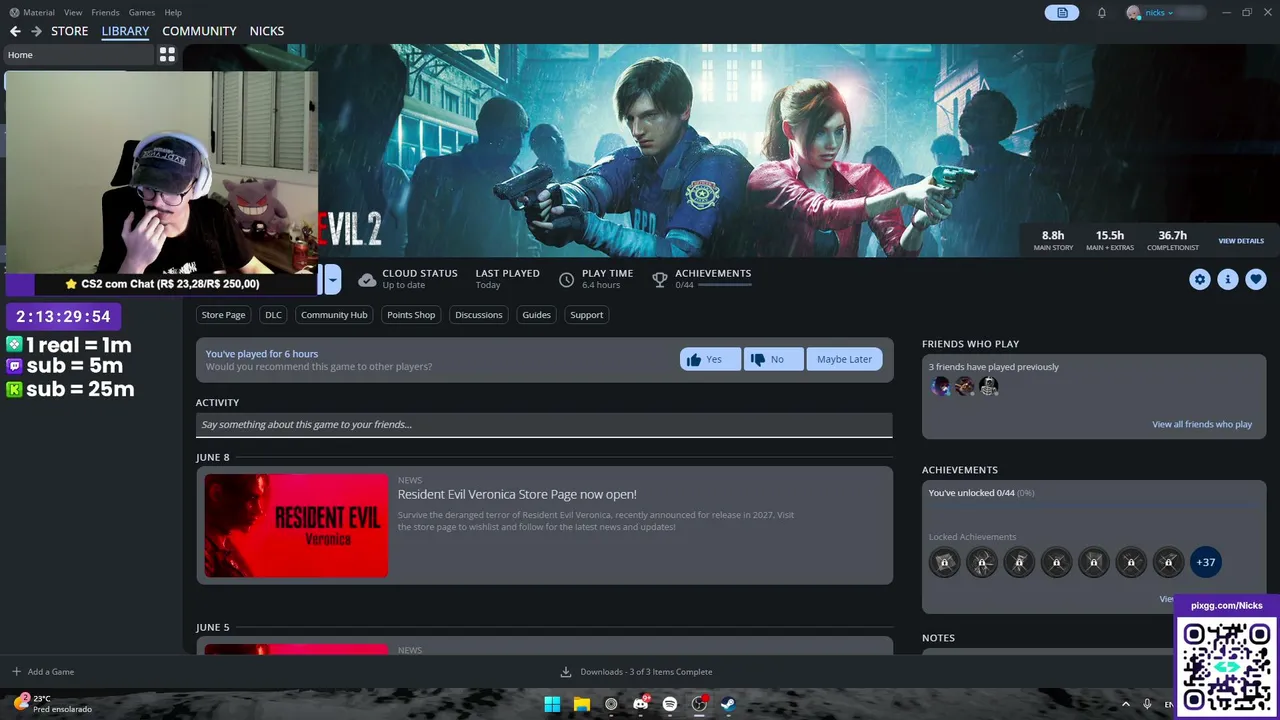Open the Resident Evil Veronica news thumbnail
This screenshot has height=720, width=1280.
click(x=296, y=525)
